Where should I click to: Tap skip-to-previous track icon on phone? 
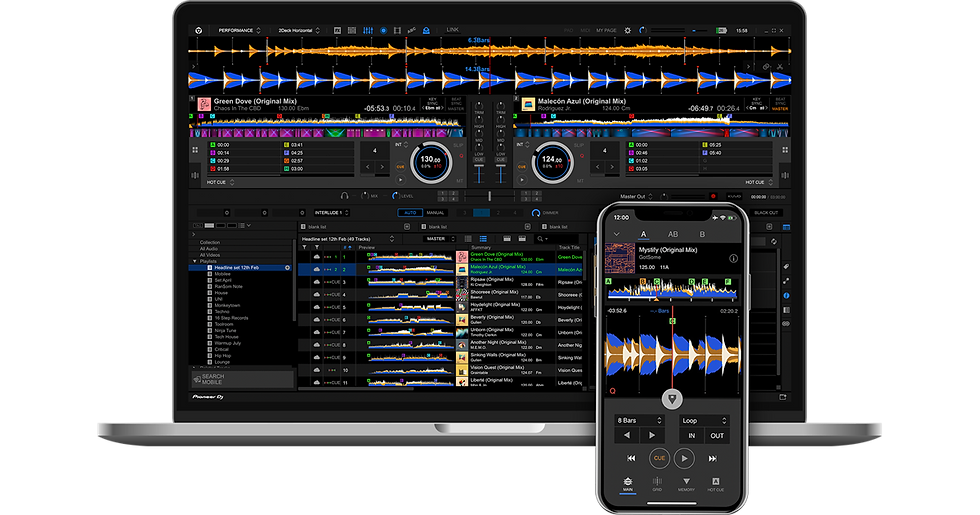(631, 459)
